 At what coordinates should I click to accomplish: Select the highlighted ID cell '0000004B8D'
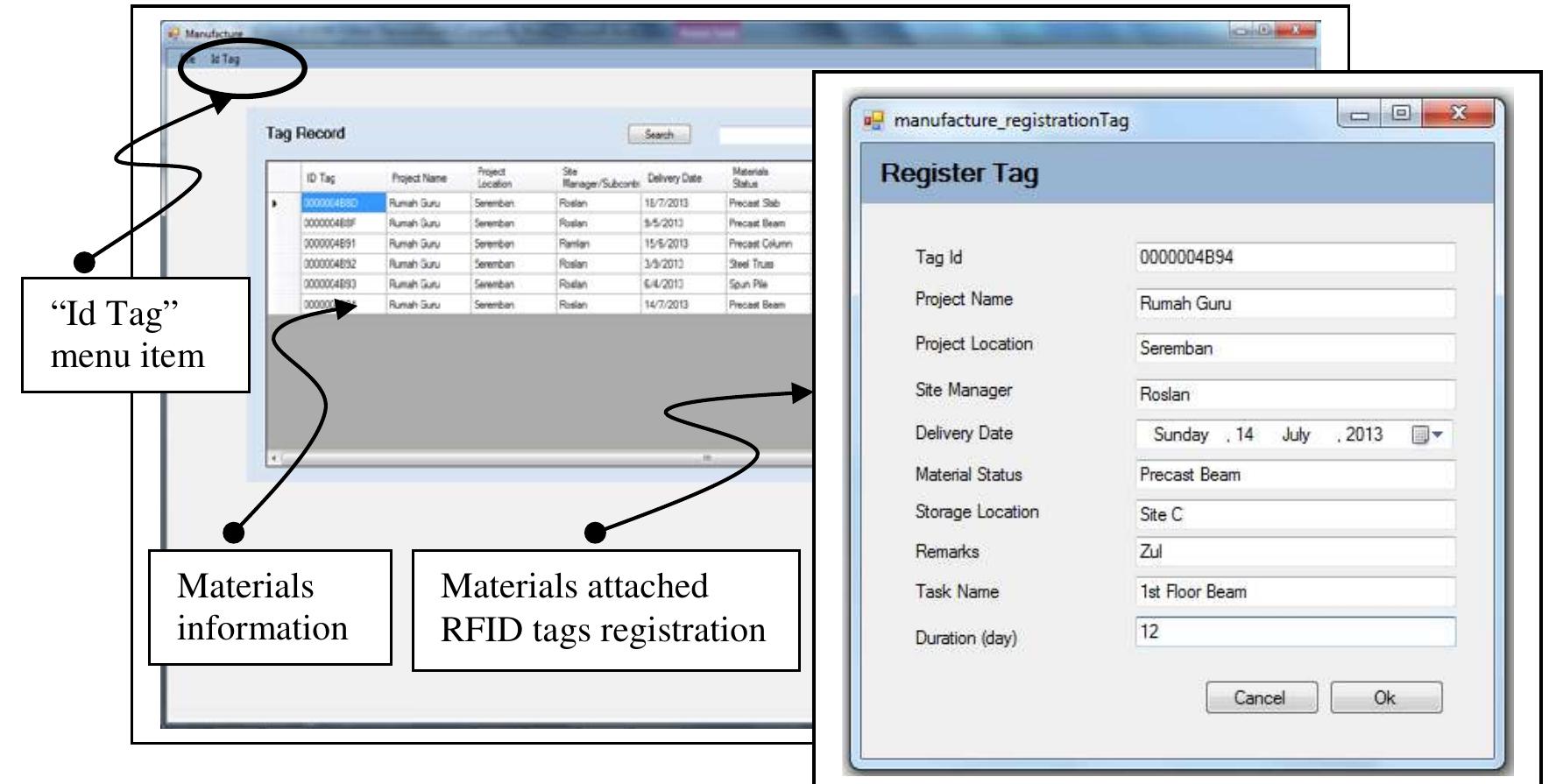[343, 203]
